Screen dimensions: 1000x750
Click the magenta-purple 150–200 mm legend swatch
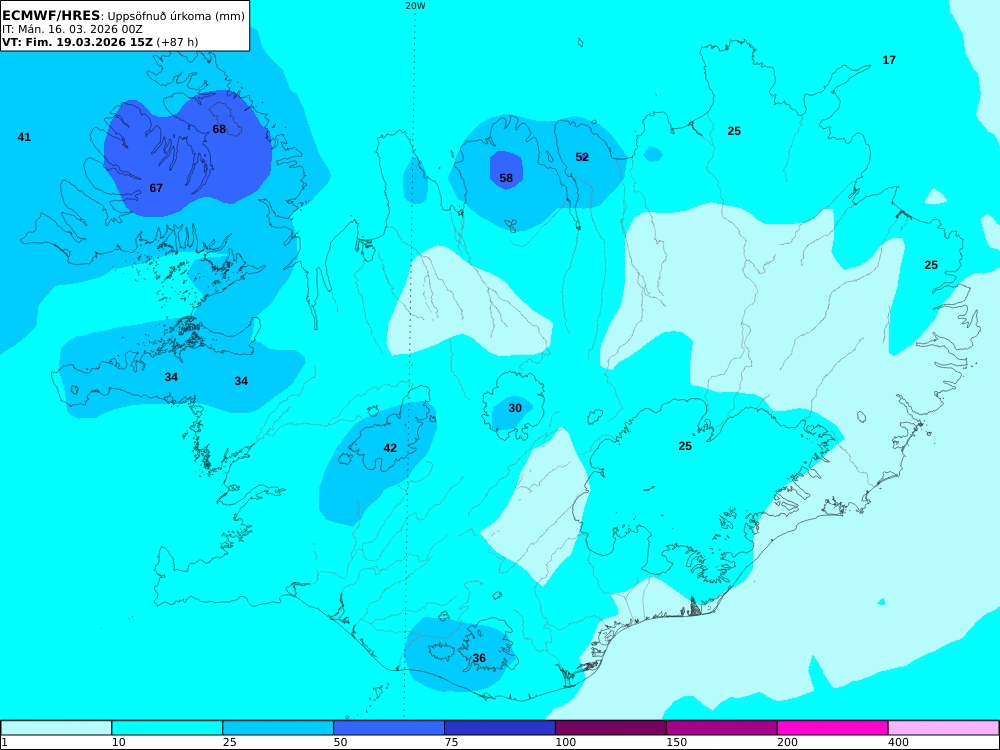tap(722, 728)
